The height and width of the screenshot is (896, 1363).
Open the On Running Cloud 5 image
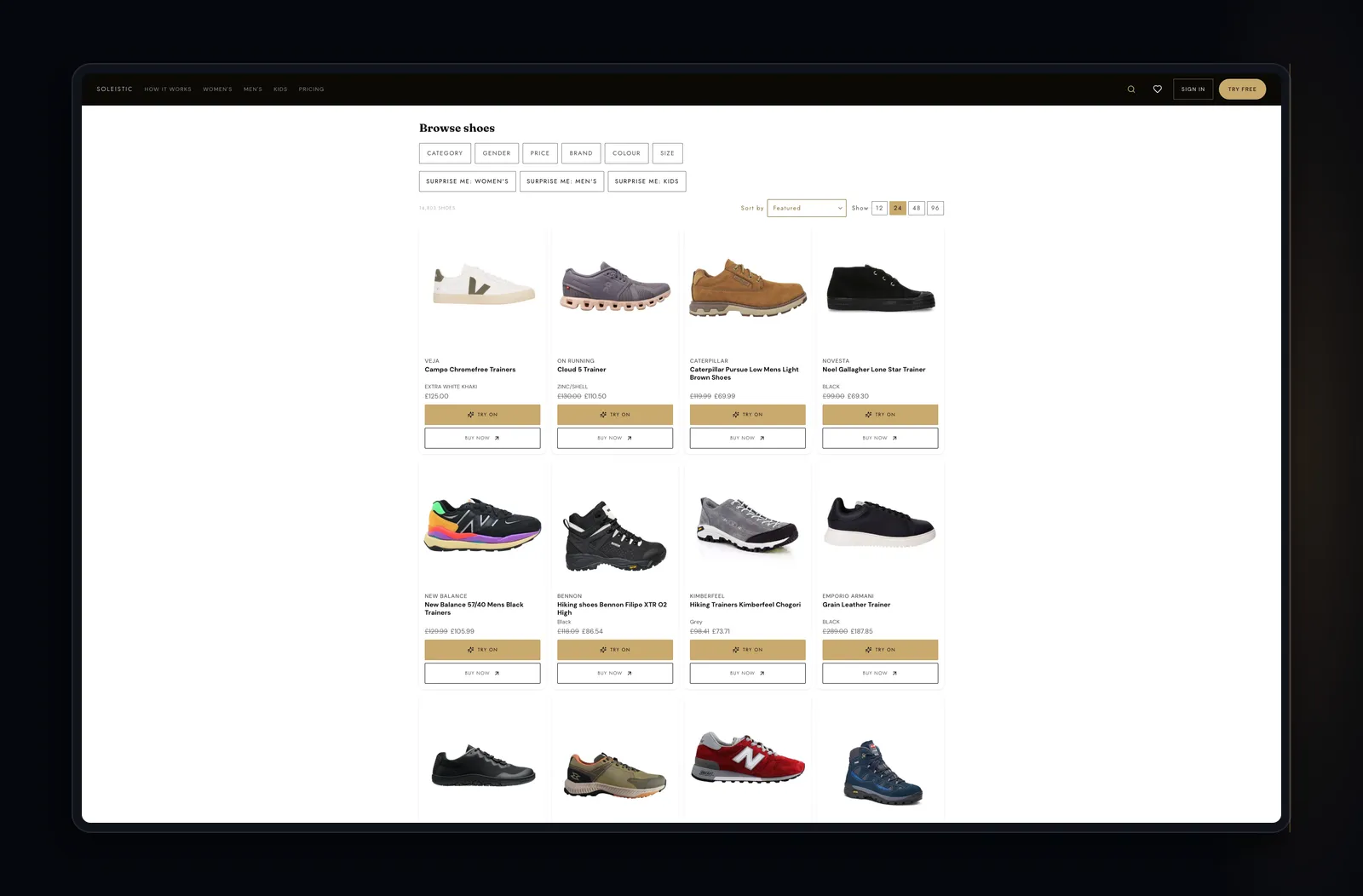[615, 286]
